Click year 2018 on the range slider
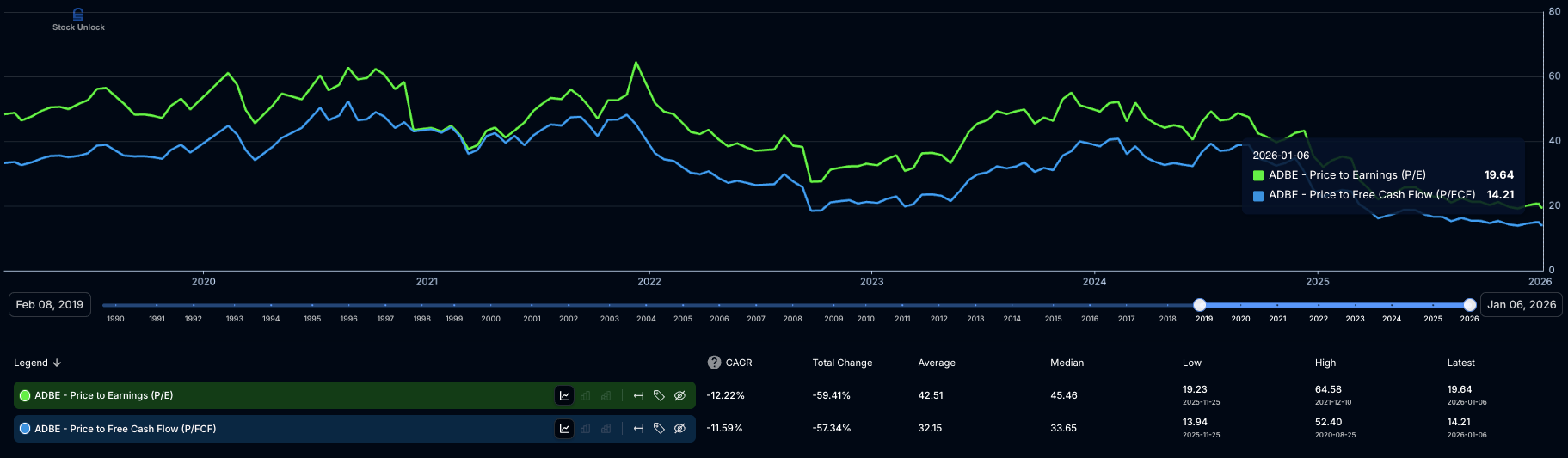1568x458 pixels. click(x=1167, y=319)
